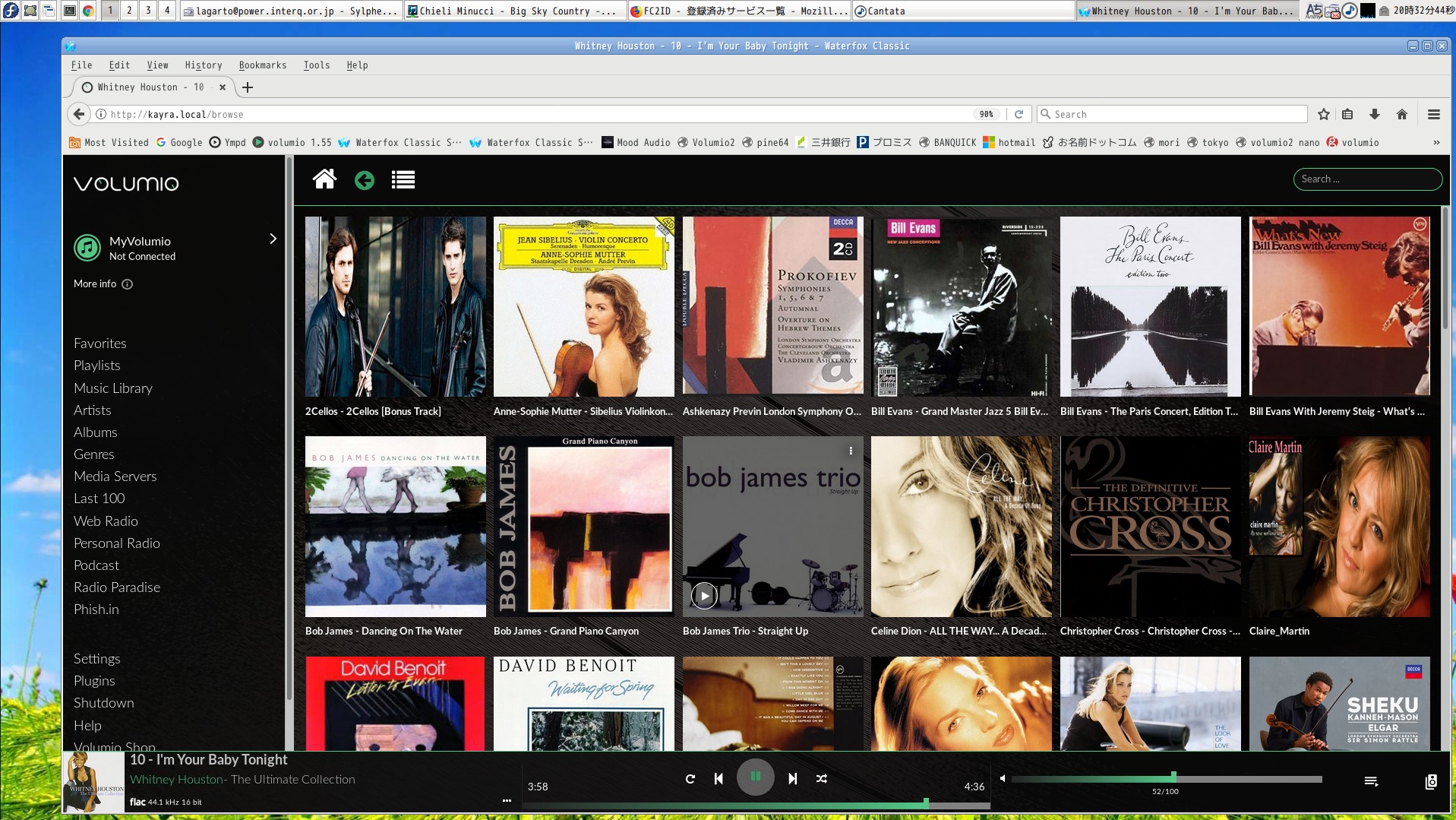Open the Firefox hamburger menu
This screenshot has width=1456, height=820.
(x=1433, y=114)
